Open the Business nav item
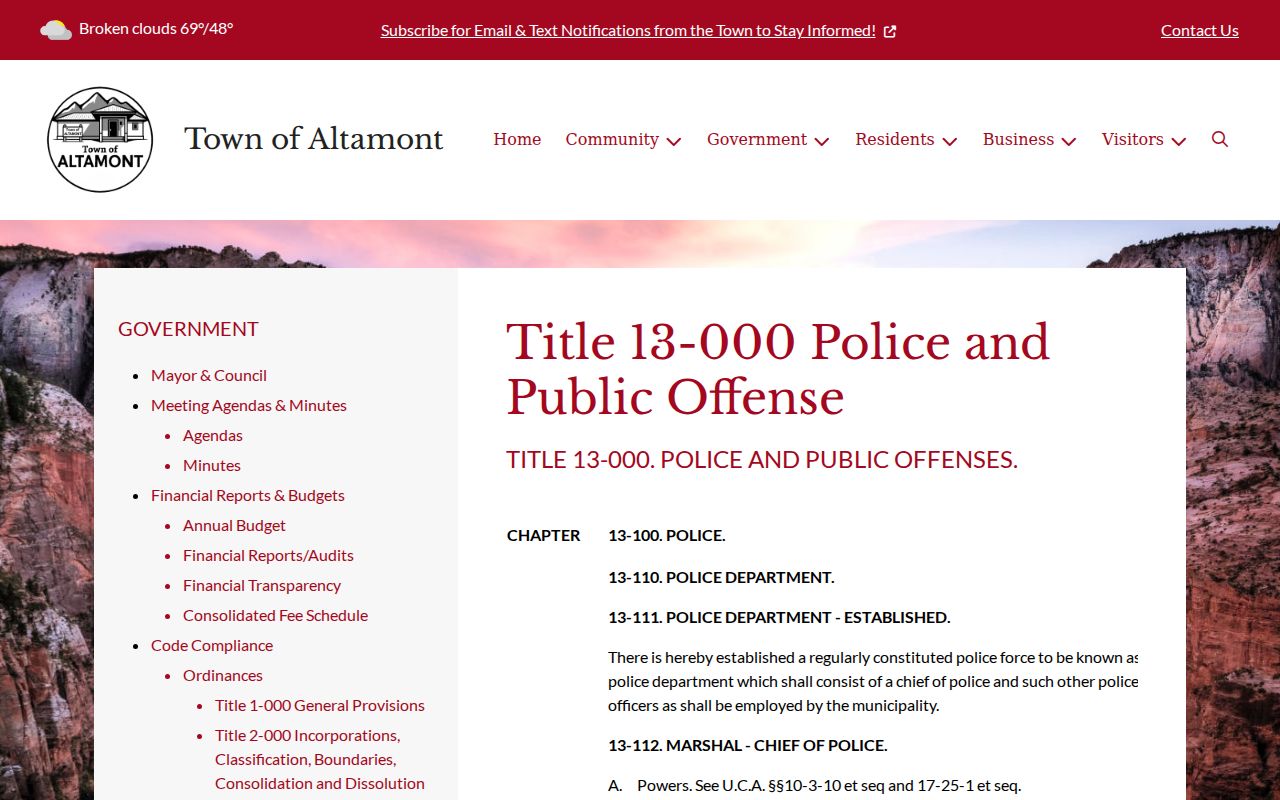 1018,139
